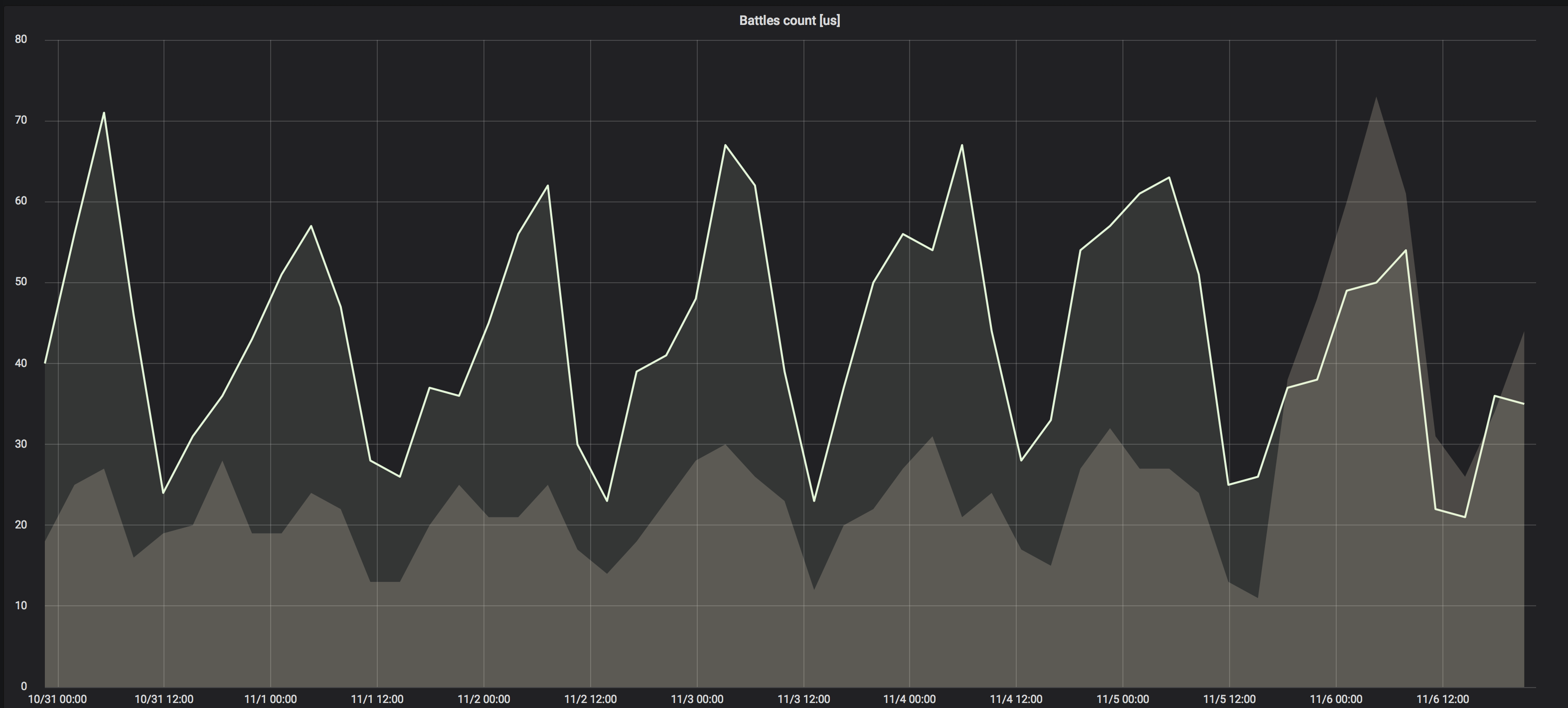
Task: Click the y-axis value 10
Action: [x=21, y=606]
